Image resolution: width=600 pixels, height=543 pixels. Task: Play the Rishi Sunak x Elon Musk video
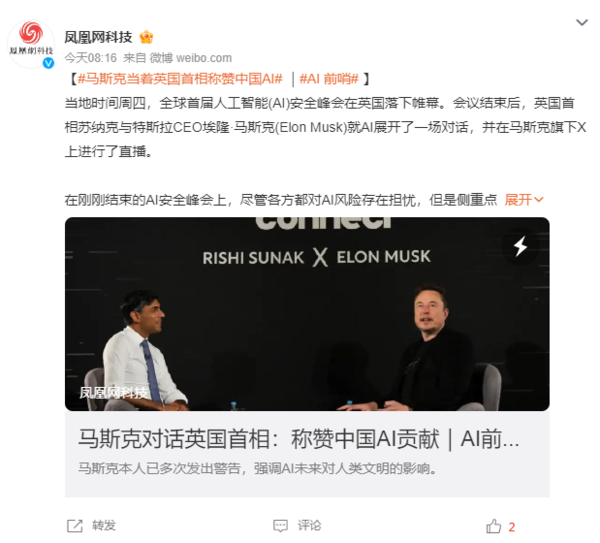307,314
